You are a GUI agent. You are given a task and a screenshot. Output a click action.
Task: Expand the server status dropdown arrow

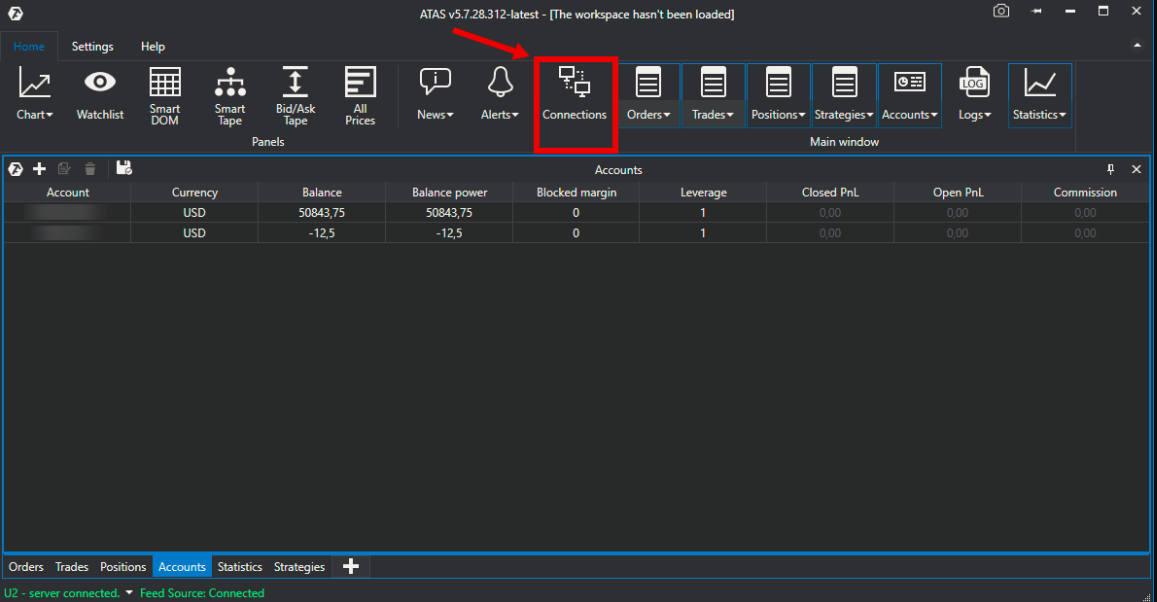(129, 592)
